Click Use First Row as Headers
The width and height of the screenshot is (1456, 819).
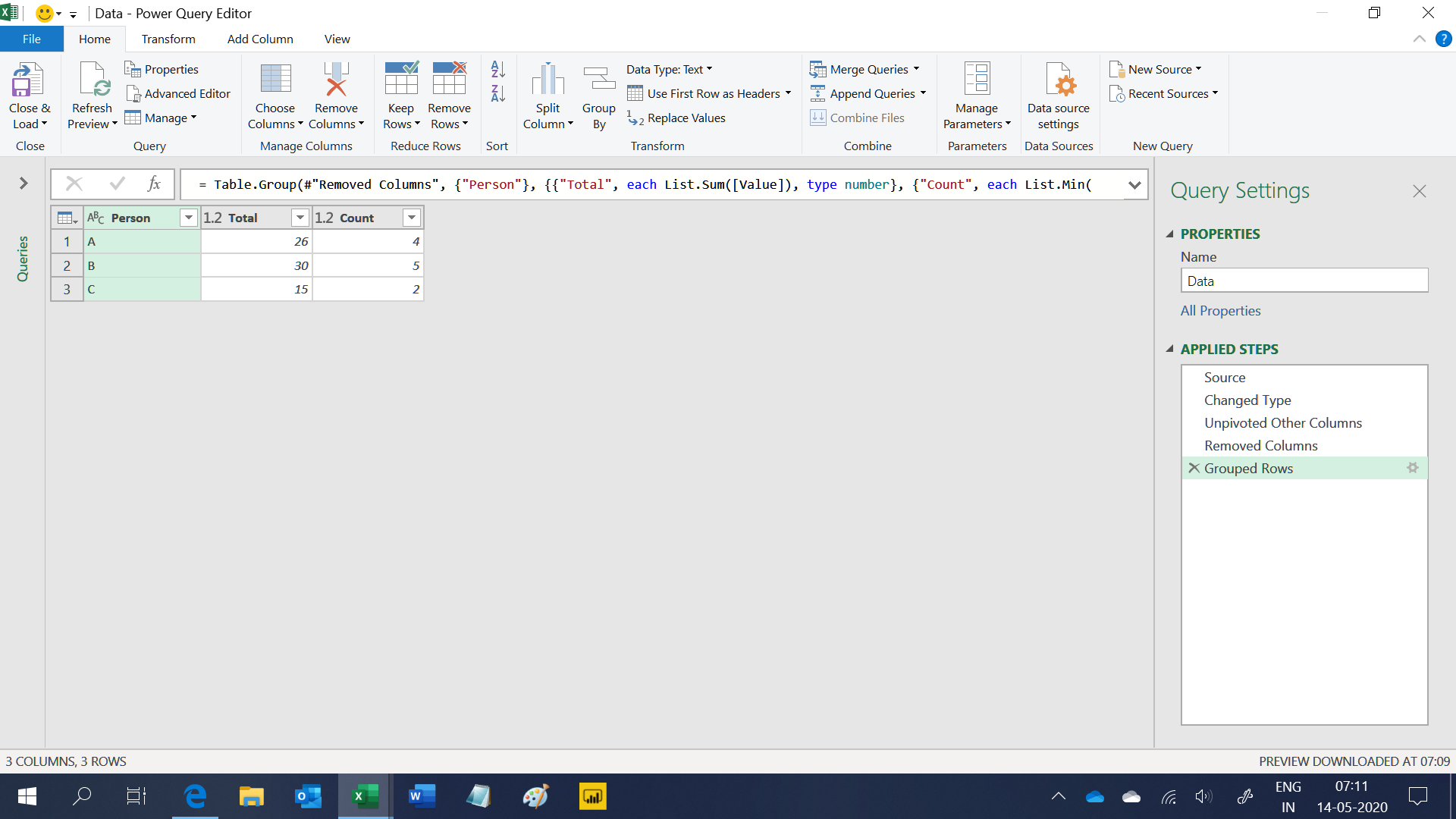(x=709, y=93)
